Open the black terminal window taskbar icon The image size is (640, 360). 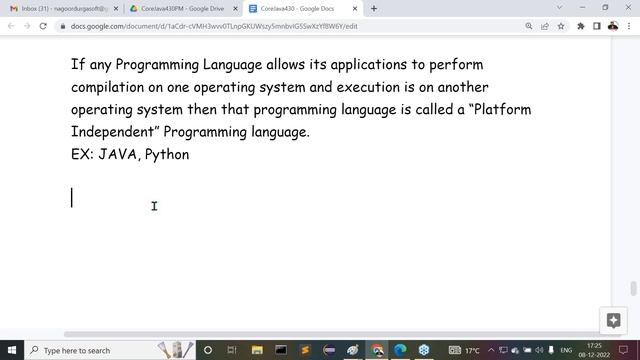281,350
